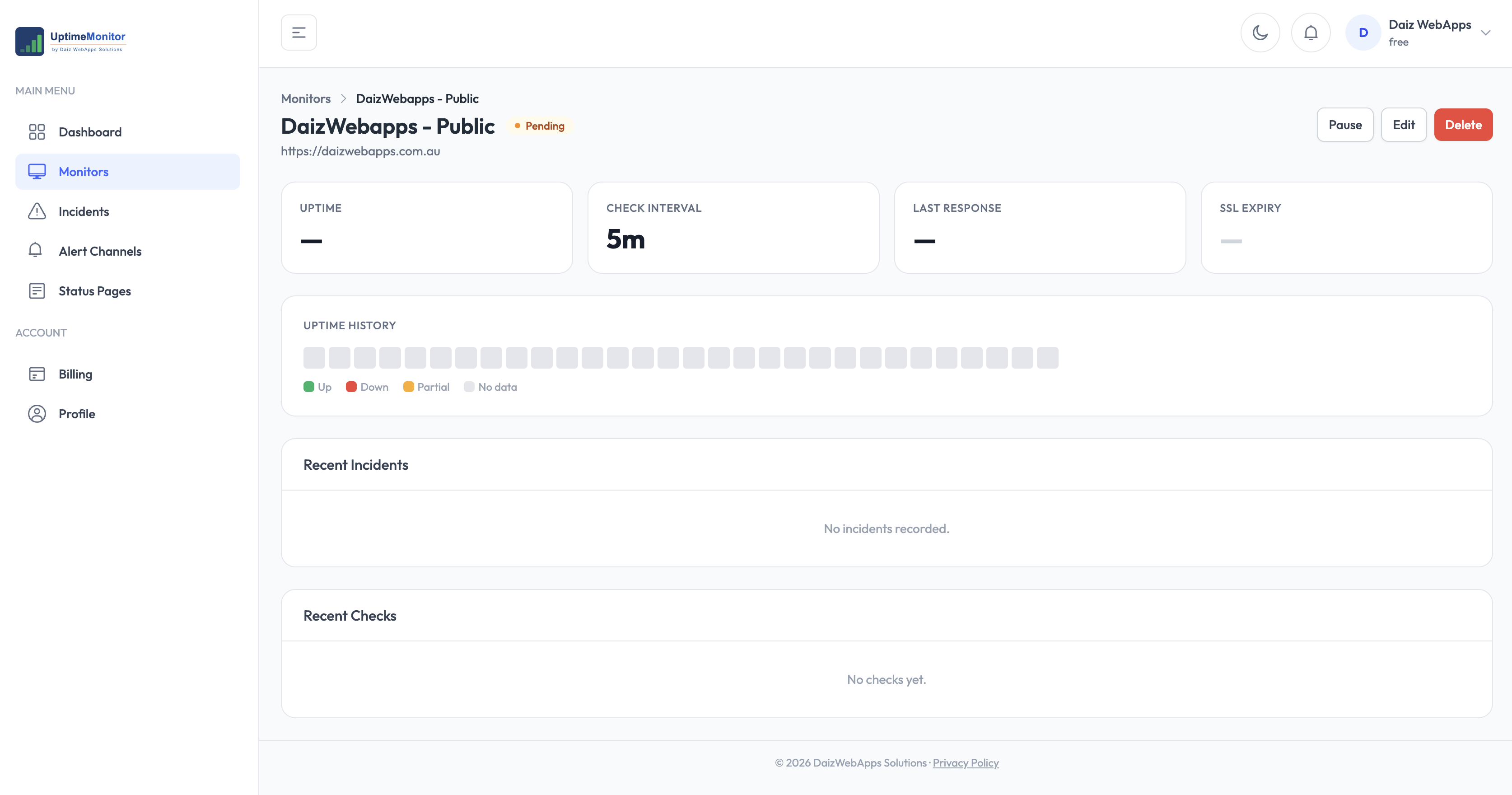
Task: Navigate to Status Pages
Action: tap(127, 290)
